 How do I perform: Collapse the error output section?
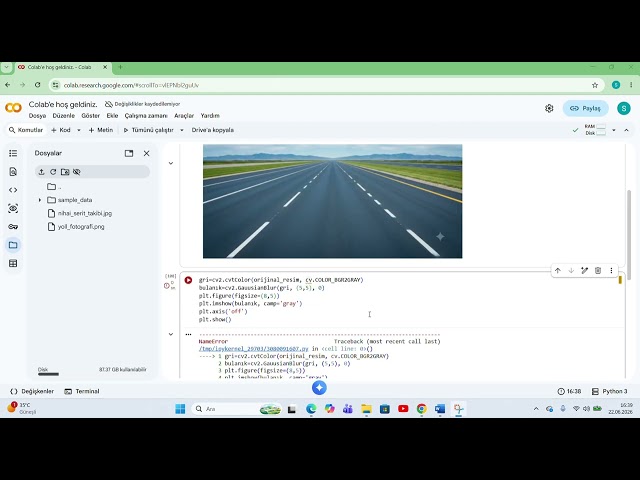(x=171, y=334)
